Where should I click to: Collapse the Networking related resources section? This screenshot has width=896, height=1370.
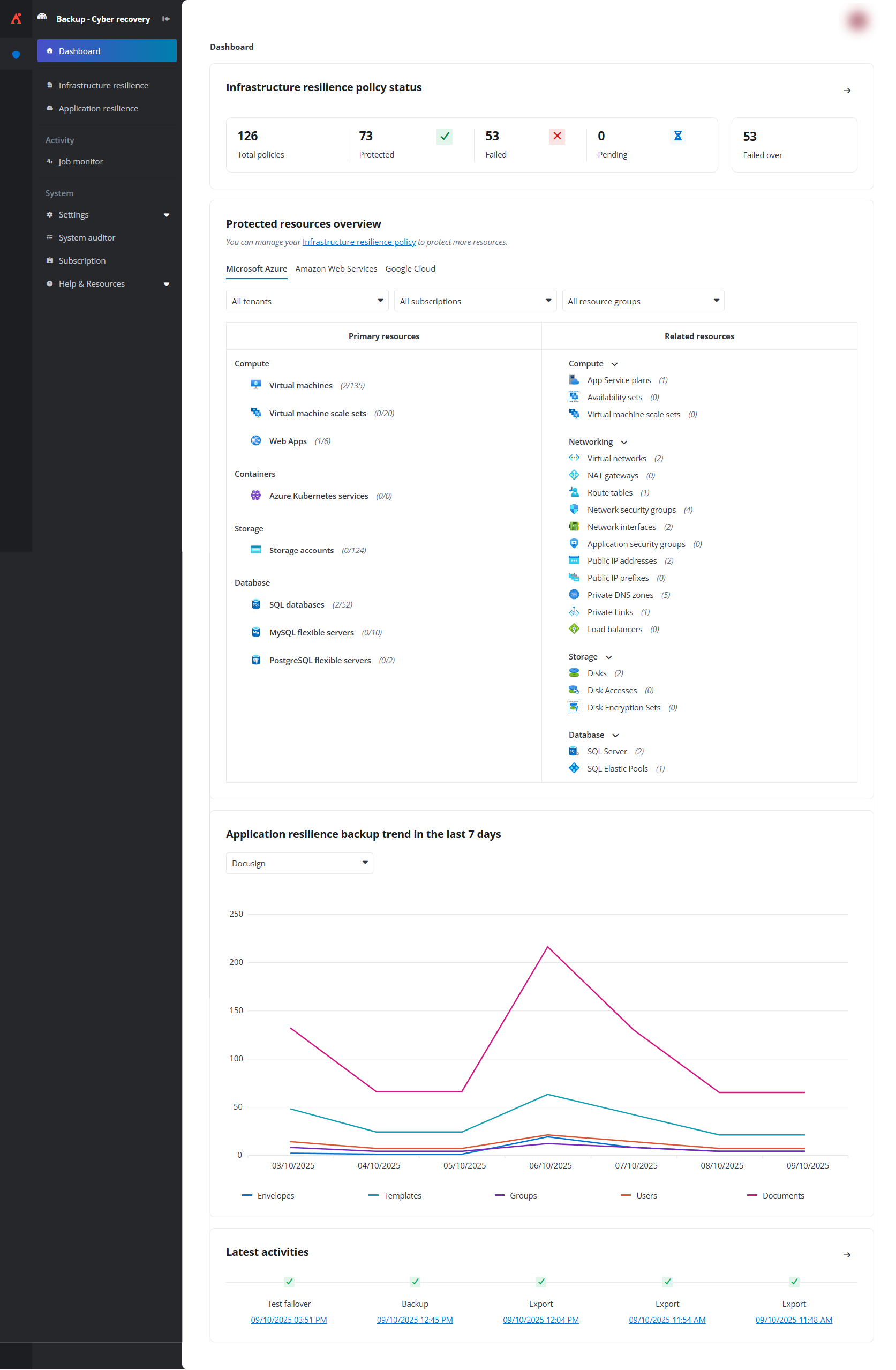tap(624, 442)
